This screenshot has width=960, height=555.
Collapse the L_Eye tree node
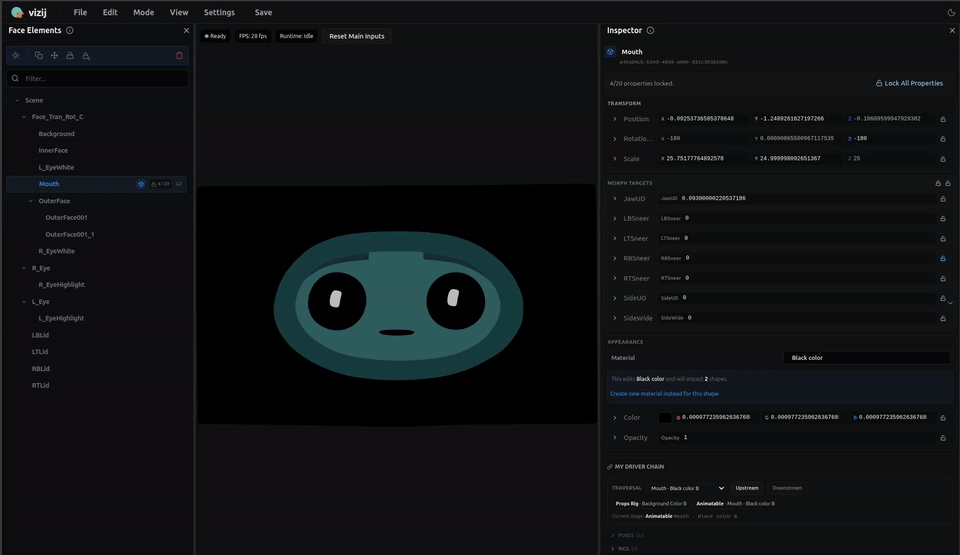pyautogui.click(x=24, y=302)
